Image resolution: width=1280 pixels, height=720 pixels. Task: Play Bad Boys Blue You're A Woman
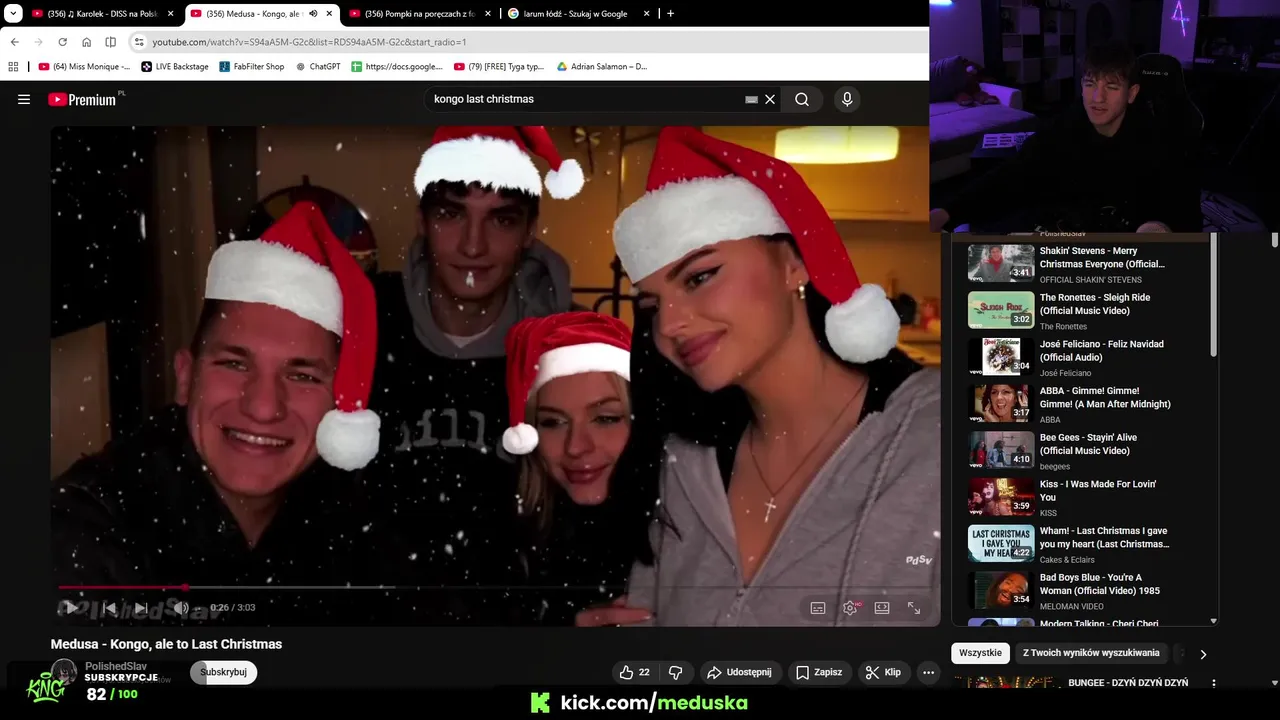pos(1085,590)
